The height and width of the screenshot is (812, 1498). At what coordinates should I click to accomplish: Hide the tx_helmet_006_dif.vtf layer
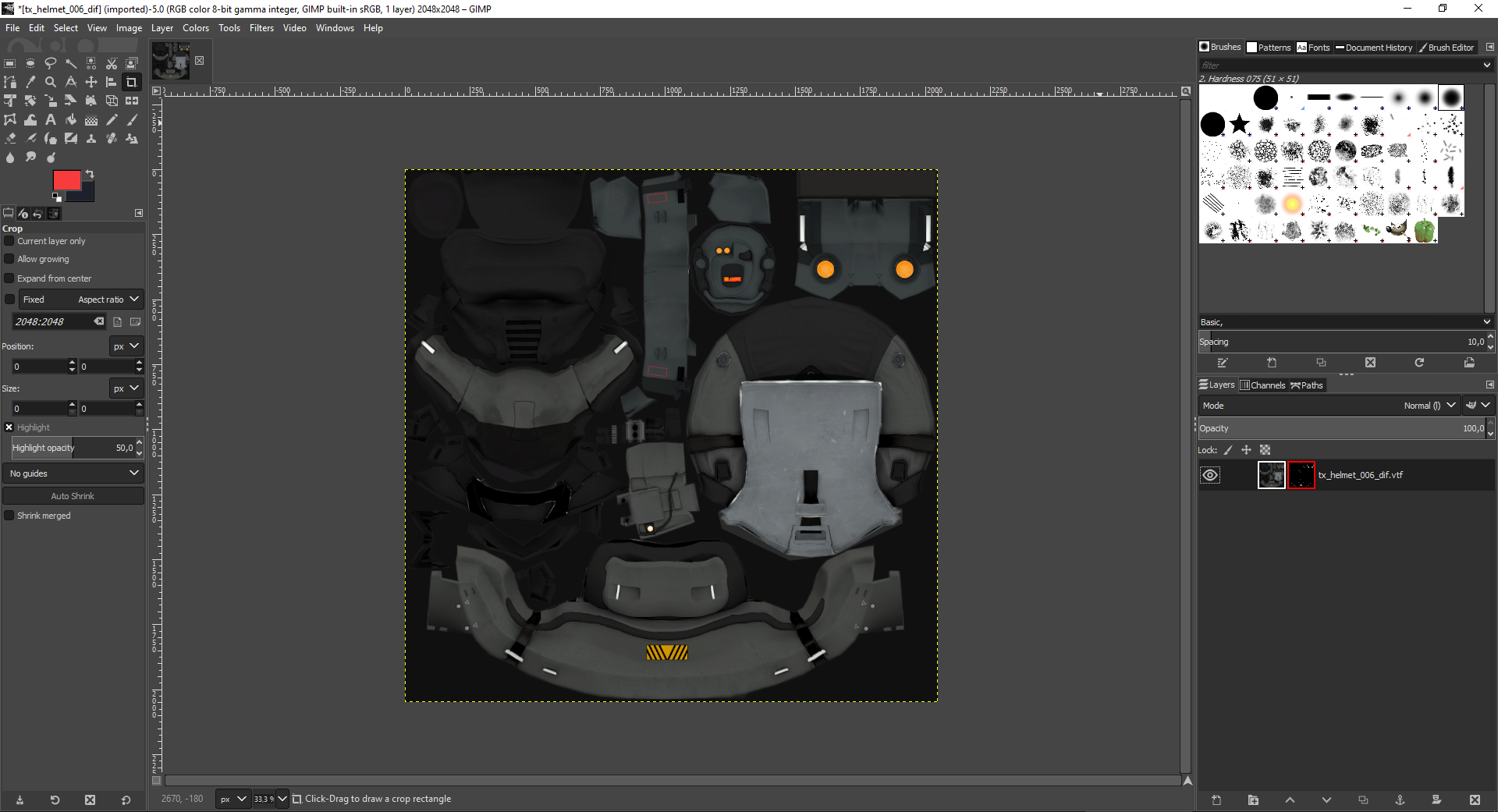1210,475
